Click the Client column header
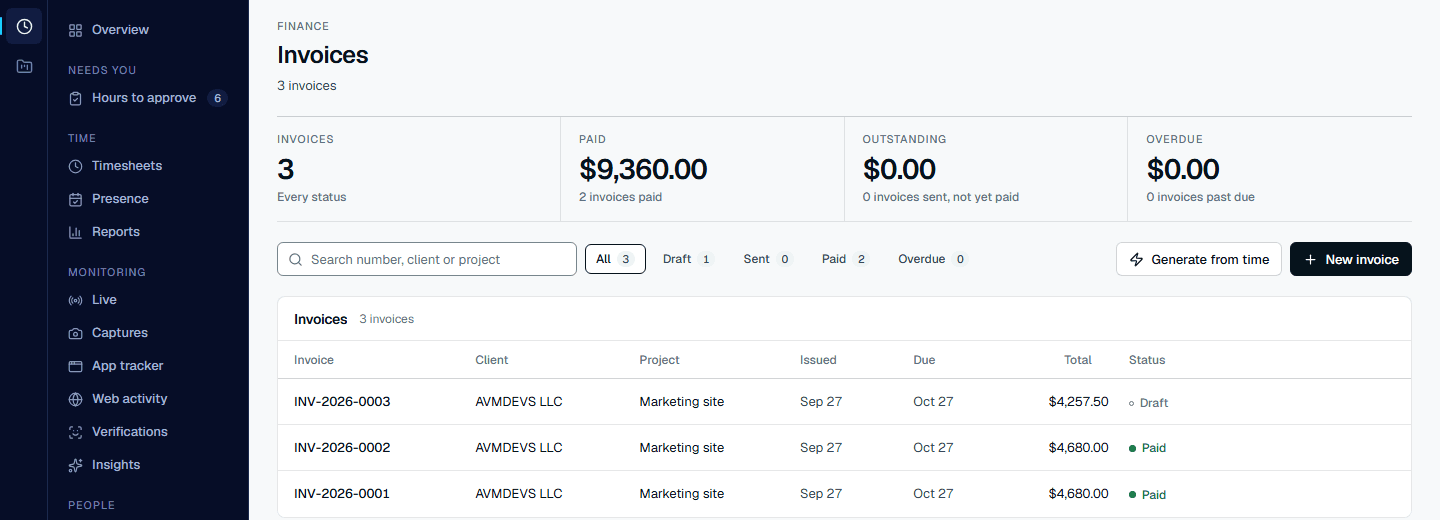The image size is (1440, 520). point(492,360)
